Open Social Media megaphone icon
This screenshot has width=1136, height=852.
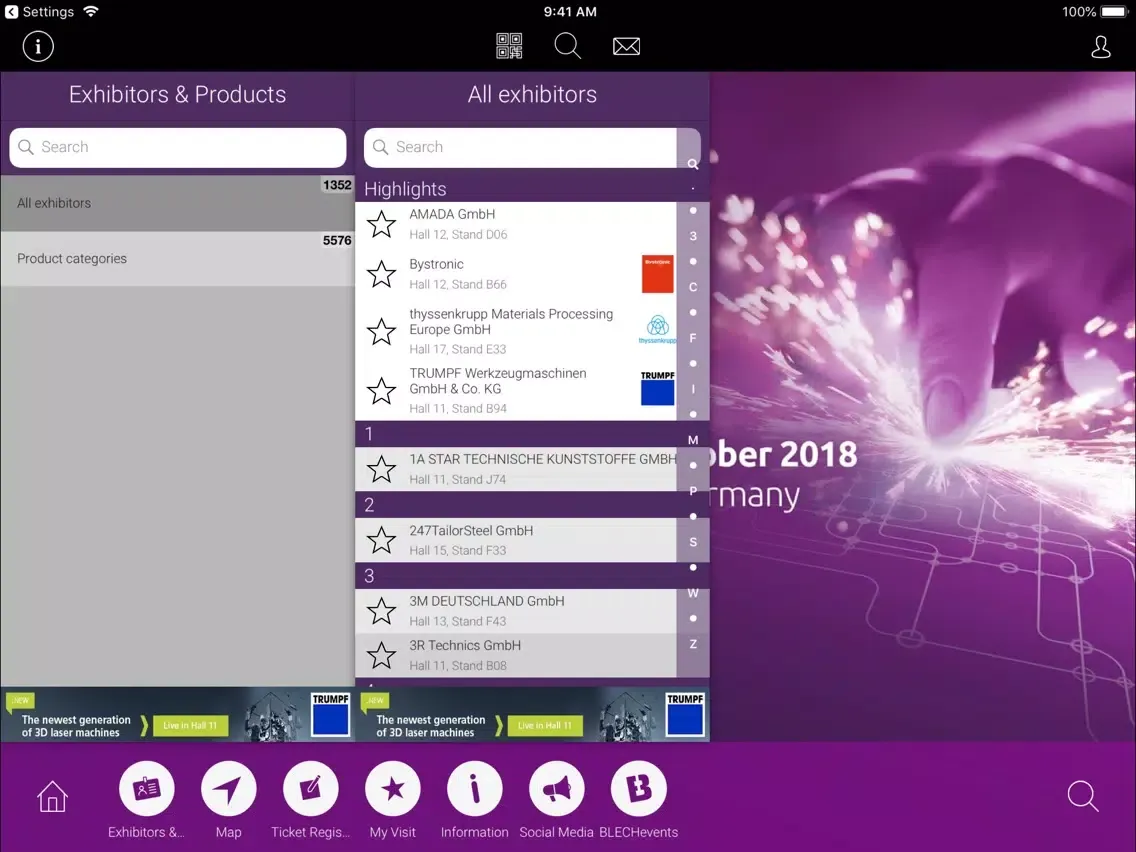(556, 788)
